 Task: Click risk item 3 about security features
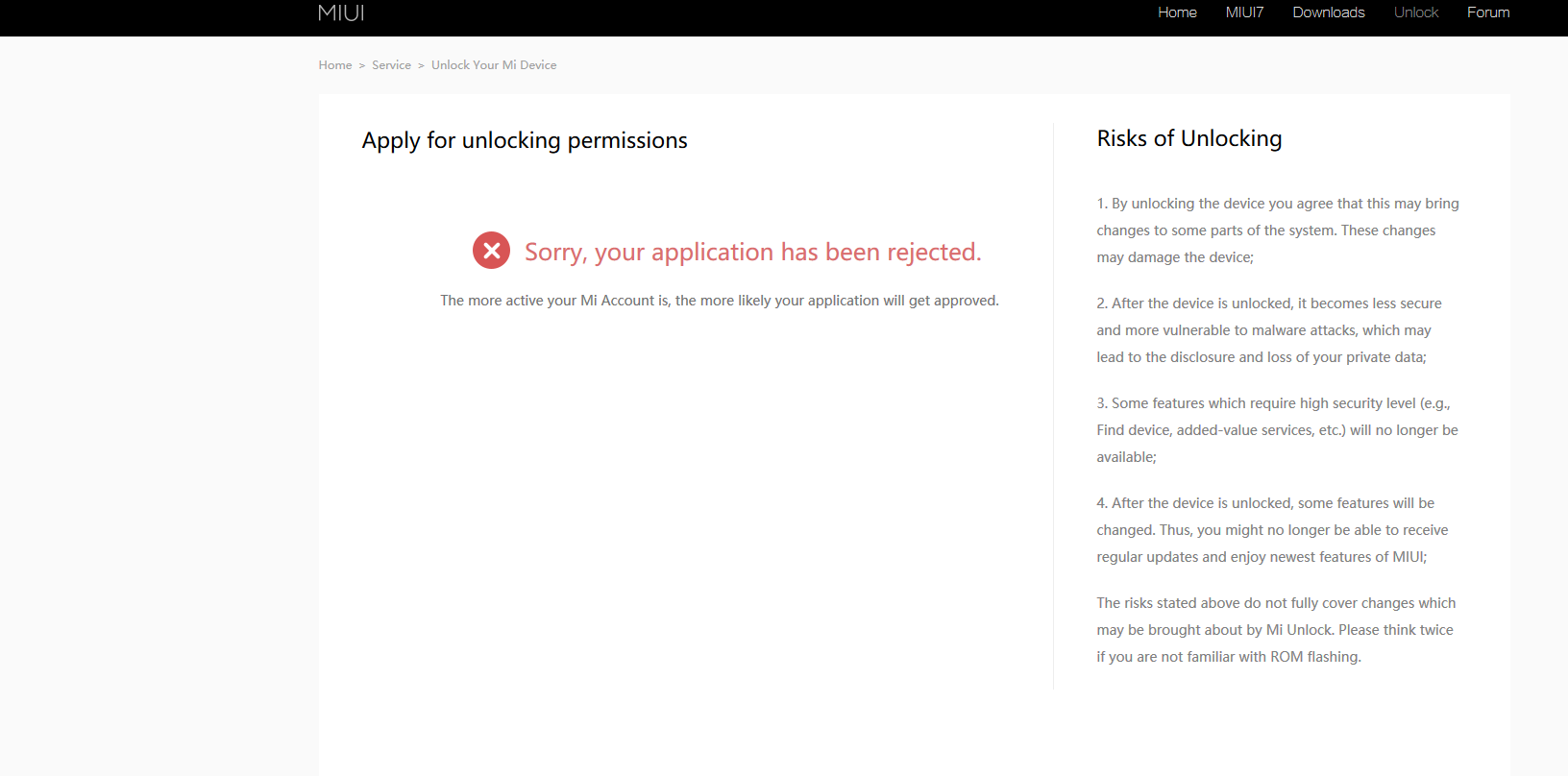[x=1277, y=430]
